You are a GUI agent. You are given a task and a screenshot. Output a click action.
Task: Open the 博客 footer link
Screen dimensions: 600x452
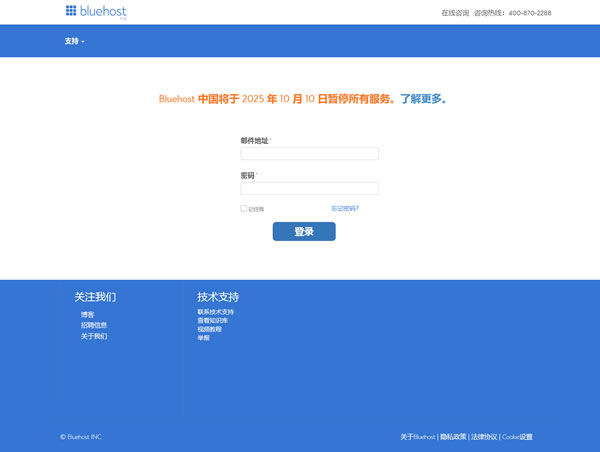pos(87,315)
